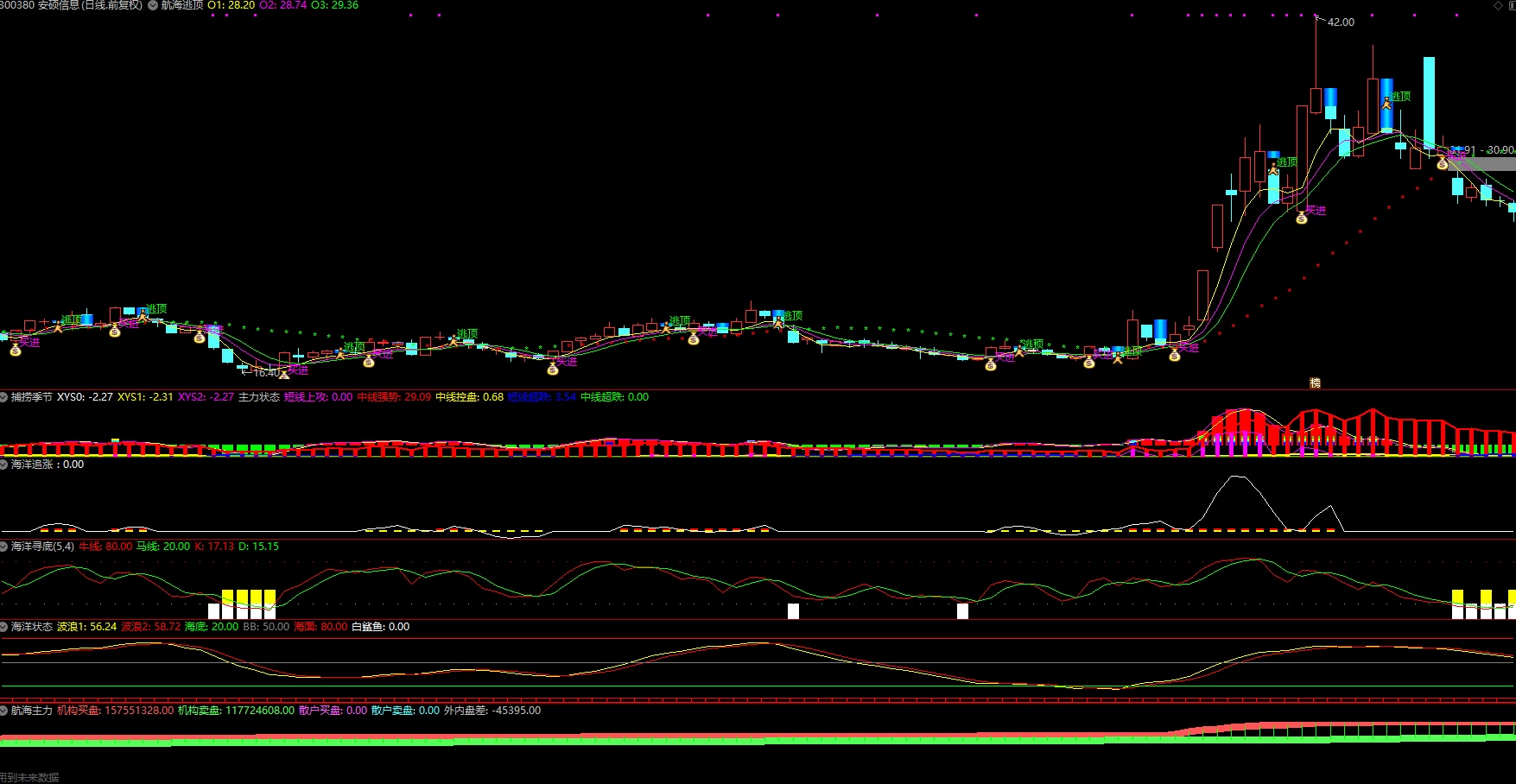
Task: Click the tallest cyan candlestick bar
Action: tap(1430, 104)
